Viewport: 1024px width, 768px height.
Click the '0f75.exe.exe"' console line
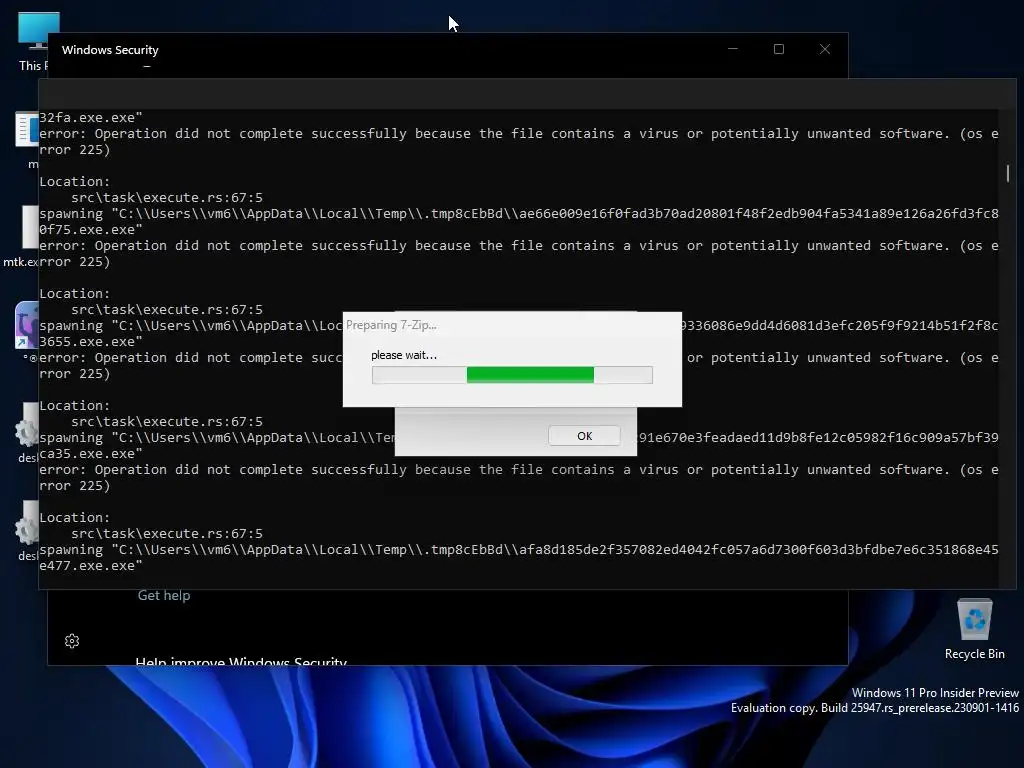tap(91, 229)
